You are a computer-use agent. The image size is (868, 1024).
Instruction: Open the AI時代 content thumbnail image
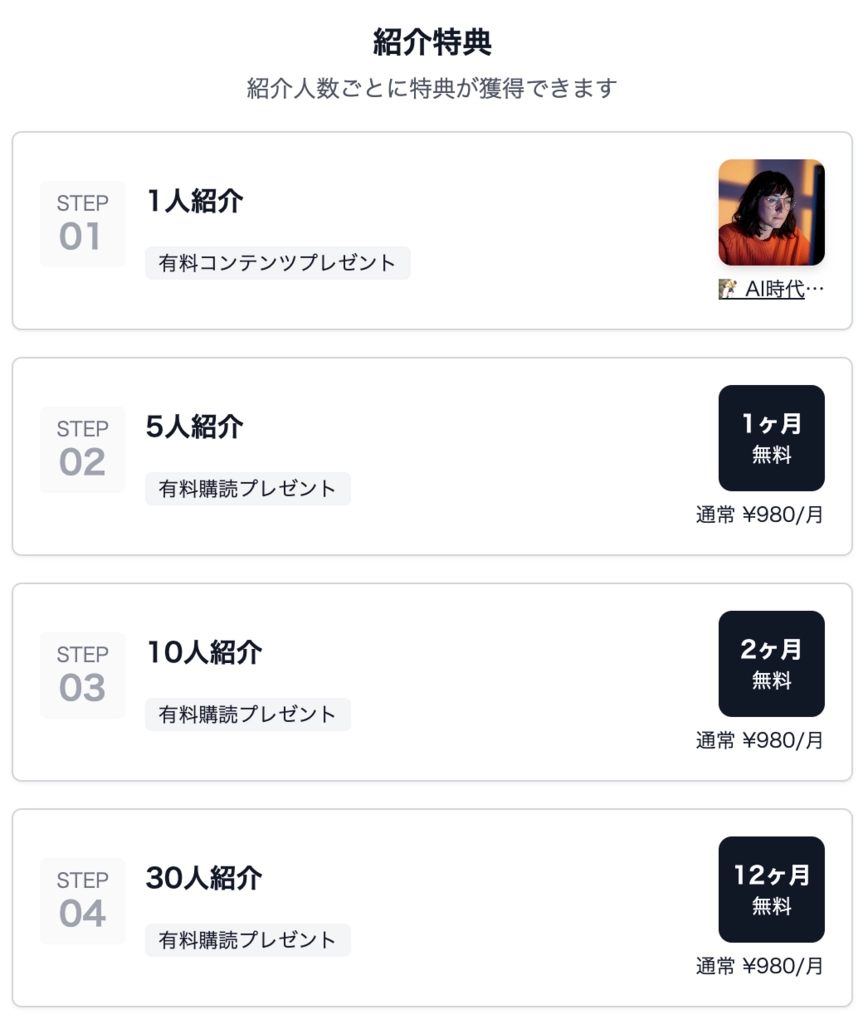point(771,212)
